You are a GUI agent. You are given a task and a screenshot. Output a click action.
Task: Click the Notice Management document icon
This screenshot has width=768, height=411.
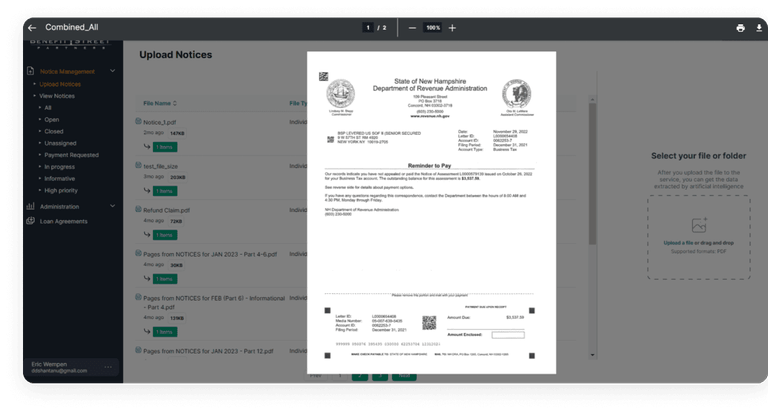point(30,71)
